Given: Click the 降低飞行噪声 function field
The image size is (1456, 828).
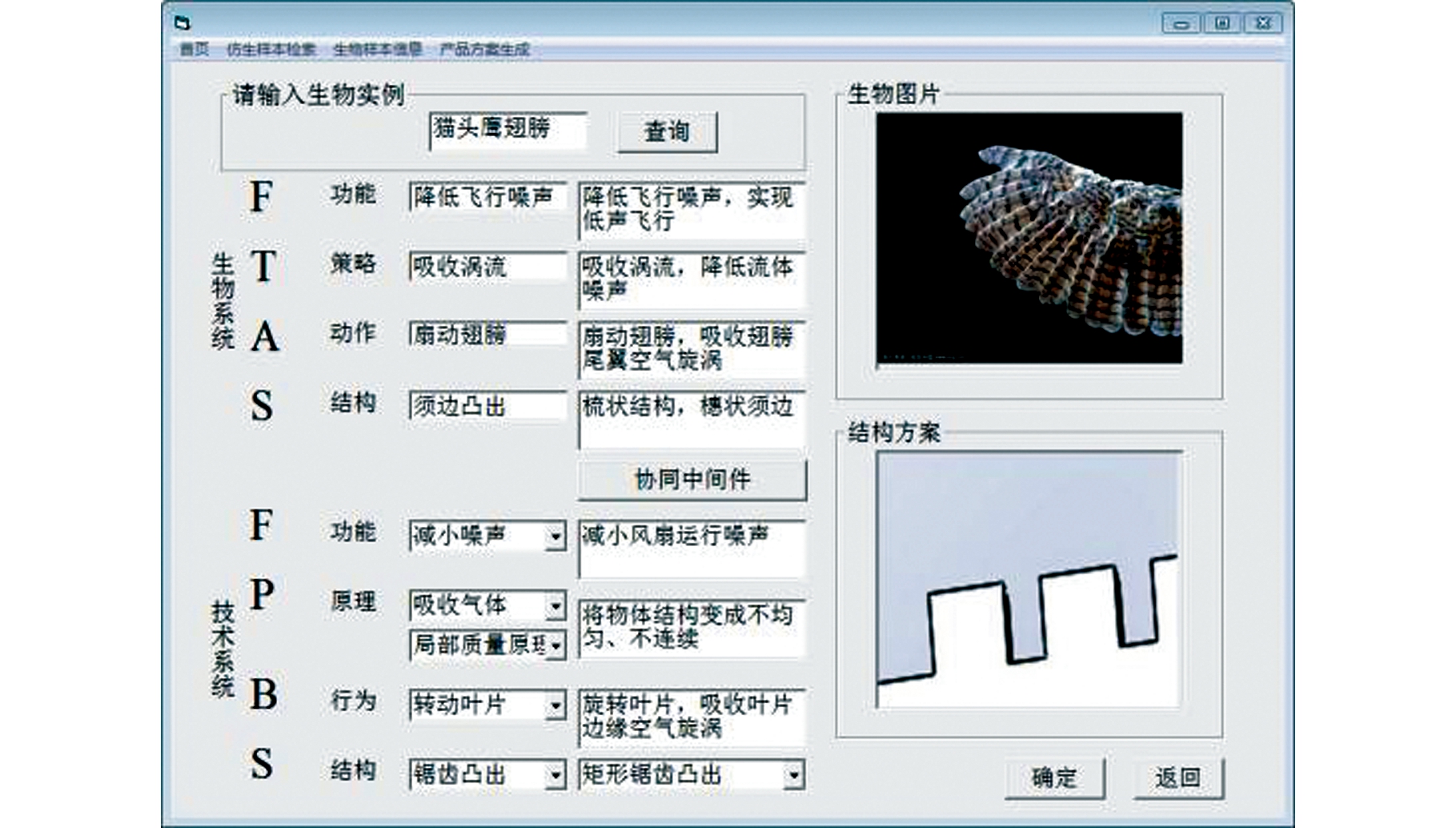Looking at the screenshot, I should (x=487, y=196).
